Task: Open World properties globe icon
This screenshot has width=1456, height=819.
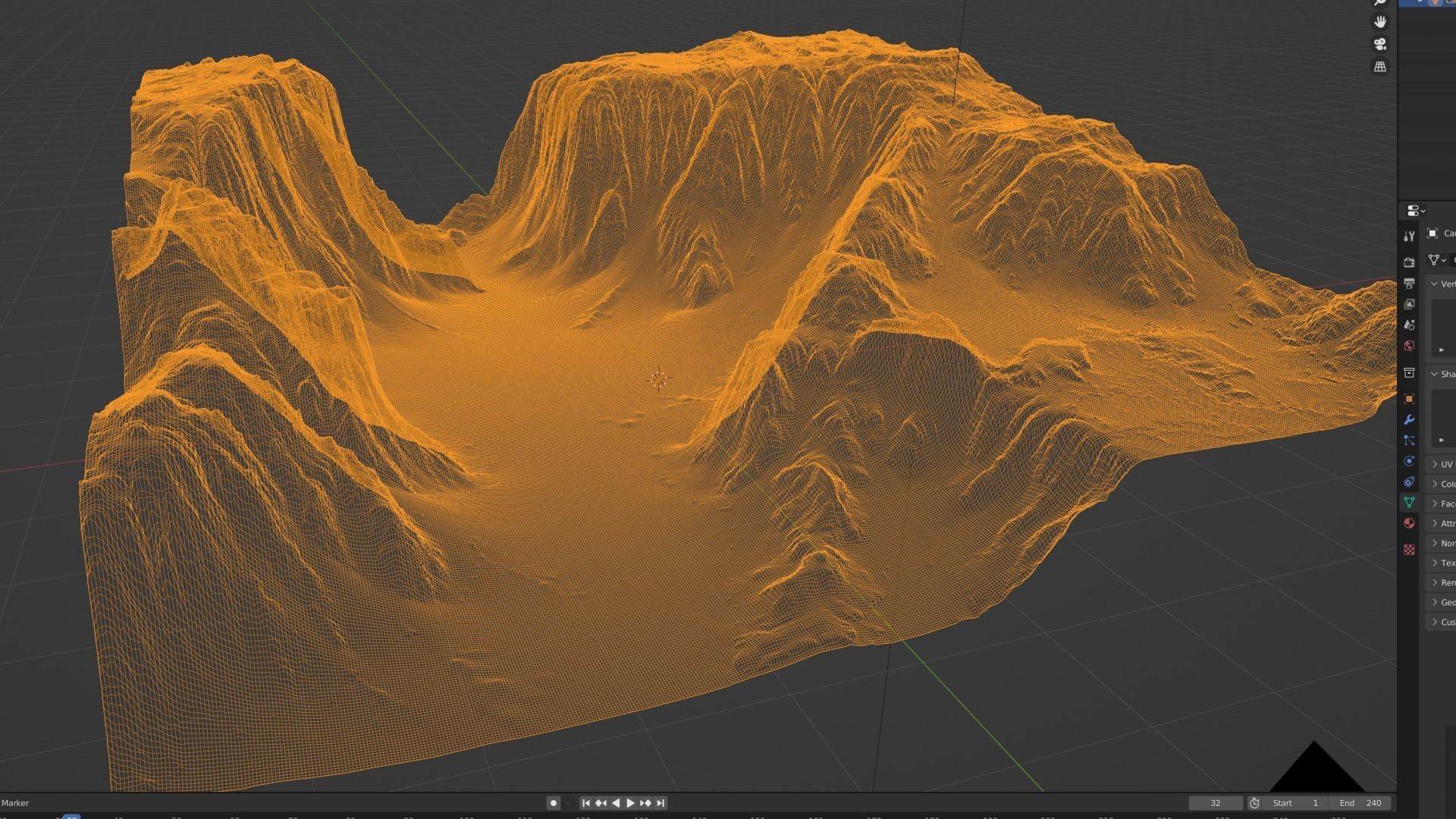Action: (x=1409, y=346)
